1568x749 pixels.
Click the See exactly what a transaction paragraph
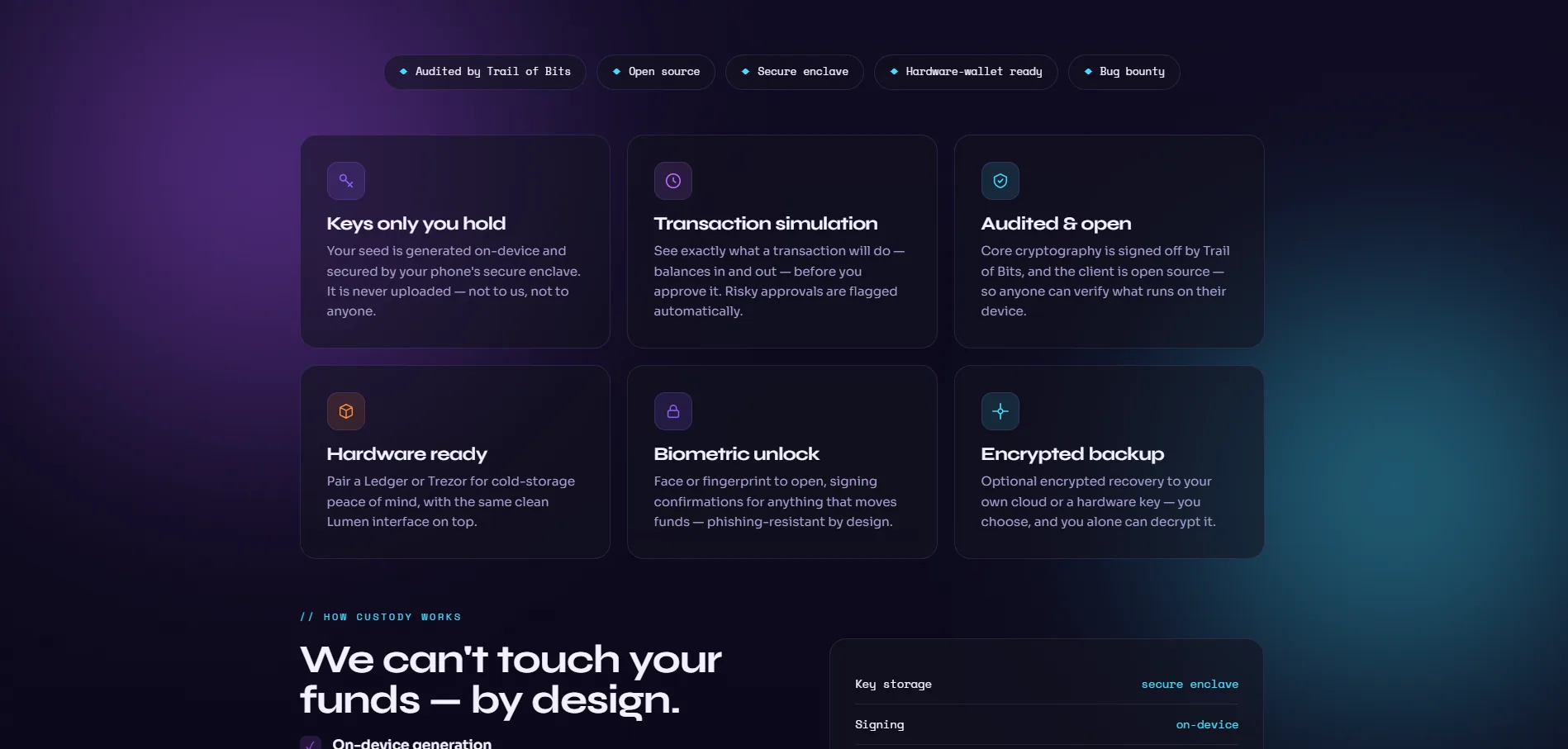pyautogui.click(x=779, y=281)
